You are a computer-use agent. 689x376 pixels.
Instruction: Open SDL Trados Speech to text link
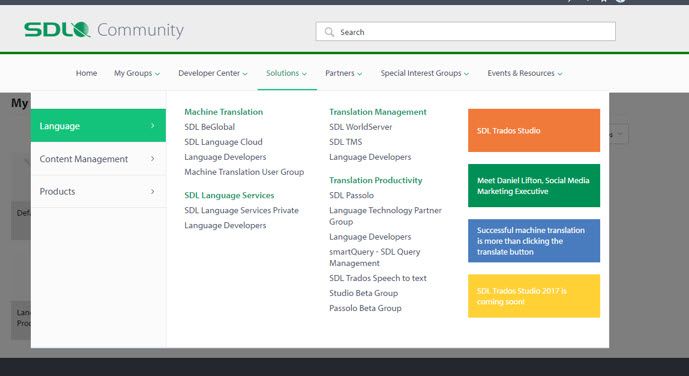[x=378, y=278]
